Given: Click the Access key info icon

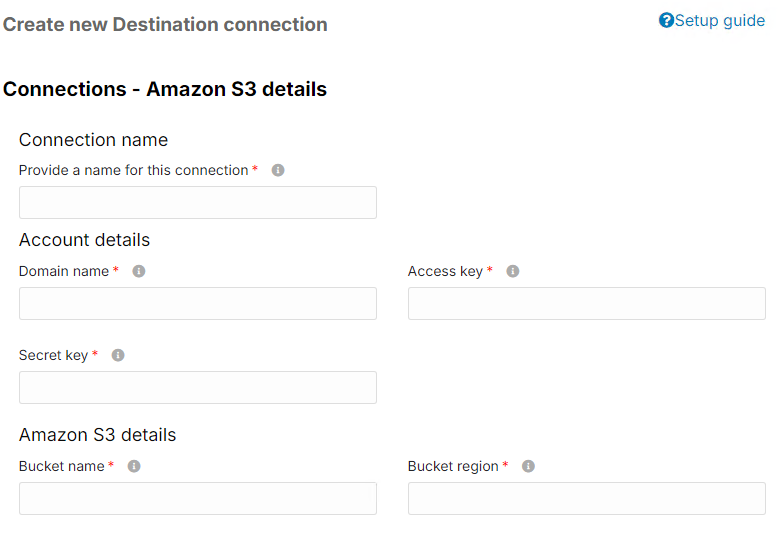Looking at the screenshot, I should point(512,271).
